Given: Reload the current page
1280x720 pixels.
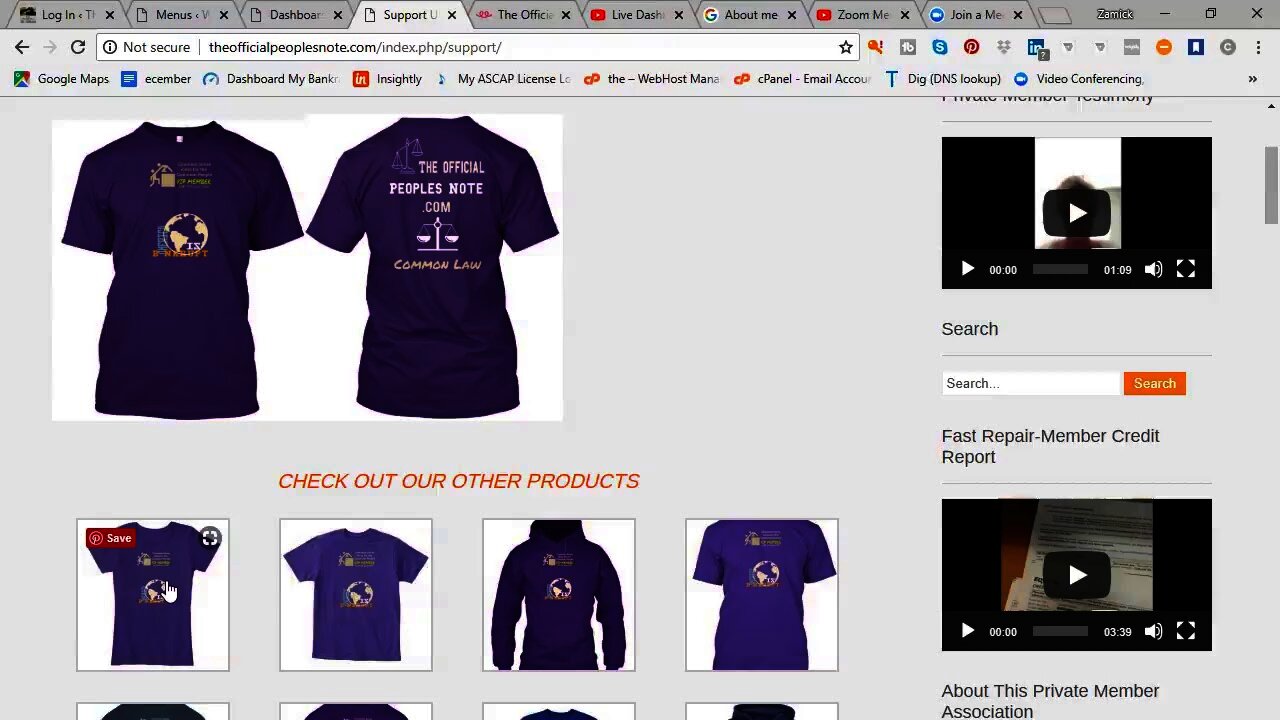Looking at the screenshot, I should 77,47.
